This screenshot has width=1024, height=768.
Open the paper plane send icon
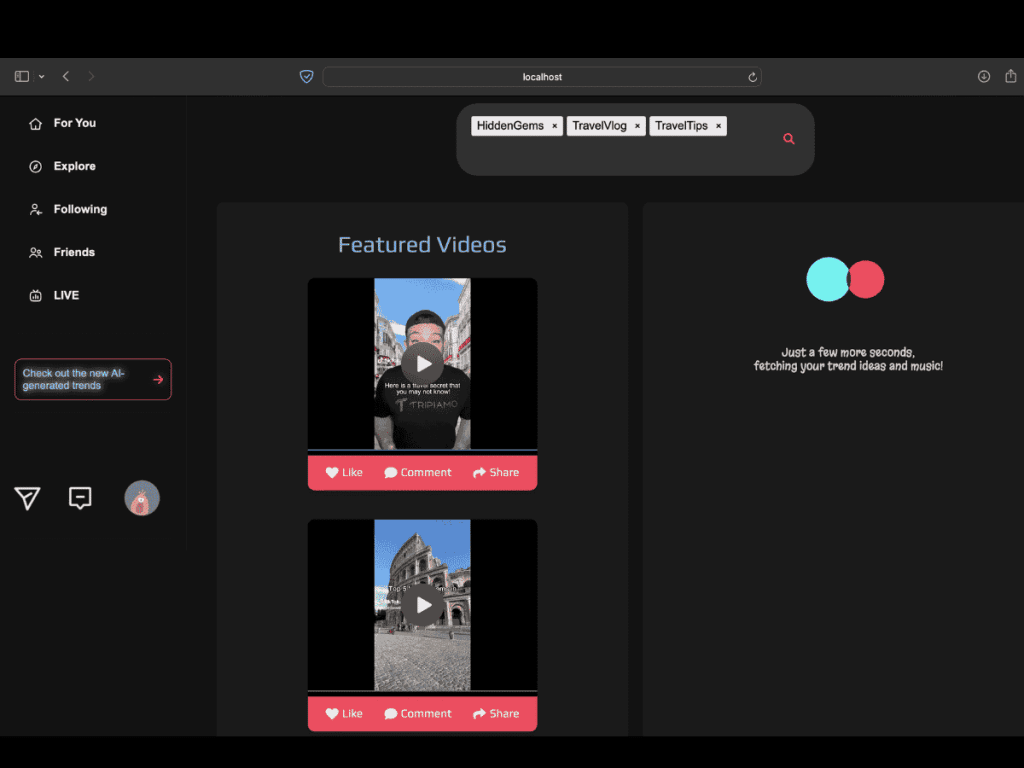27,498
